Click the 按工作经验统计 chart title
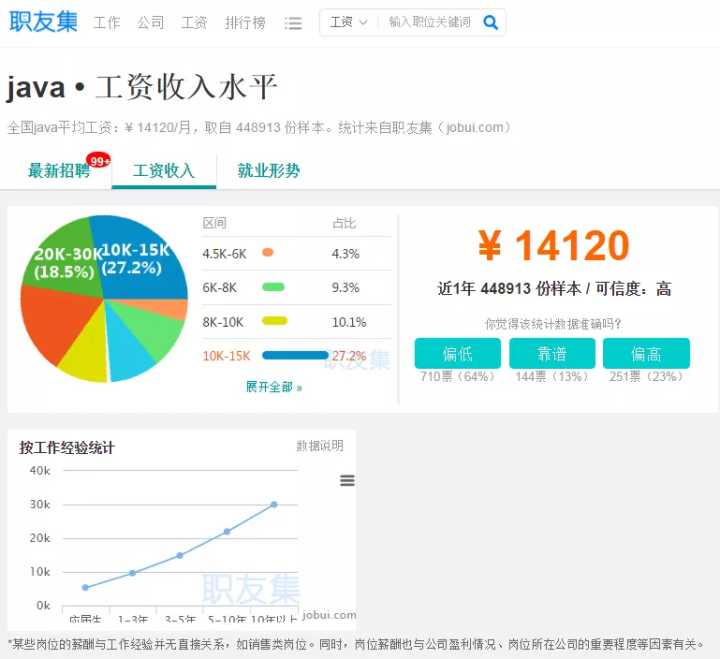The width and height of the screenshot is (720, 659). (67, 447)
